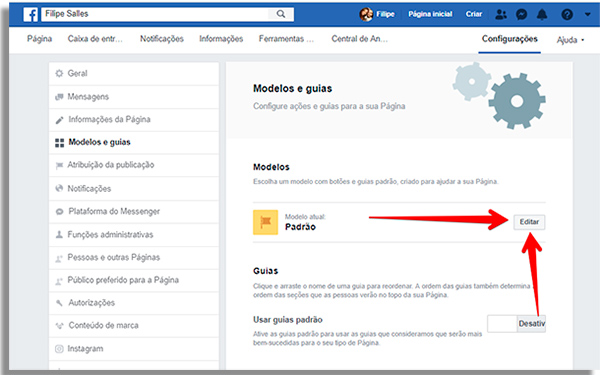Click the icon for Conteúdo de marca
This screenshot has height=375, width=600.
[x=59, y=326]
